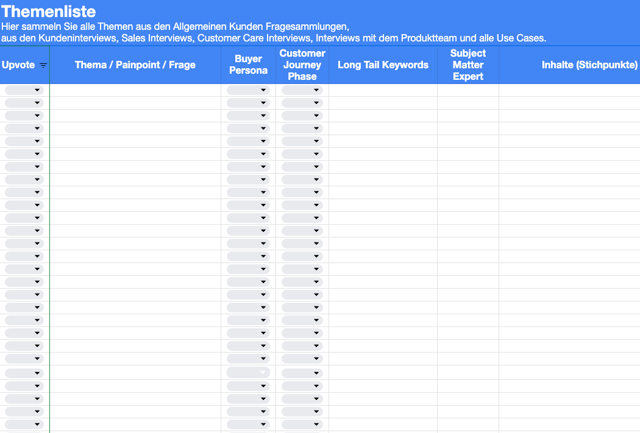Open the Buyer Persona dropdown in second data row
Viewport: 640px width, 433px height.
248,103
